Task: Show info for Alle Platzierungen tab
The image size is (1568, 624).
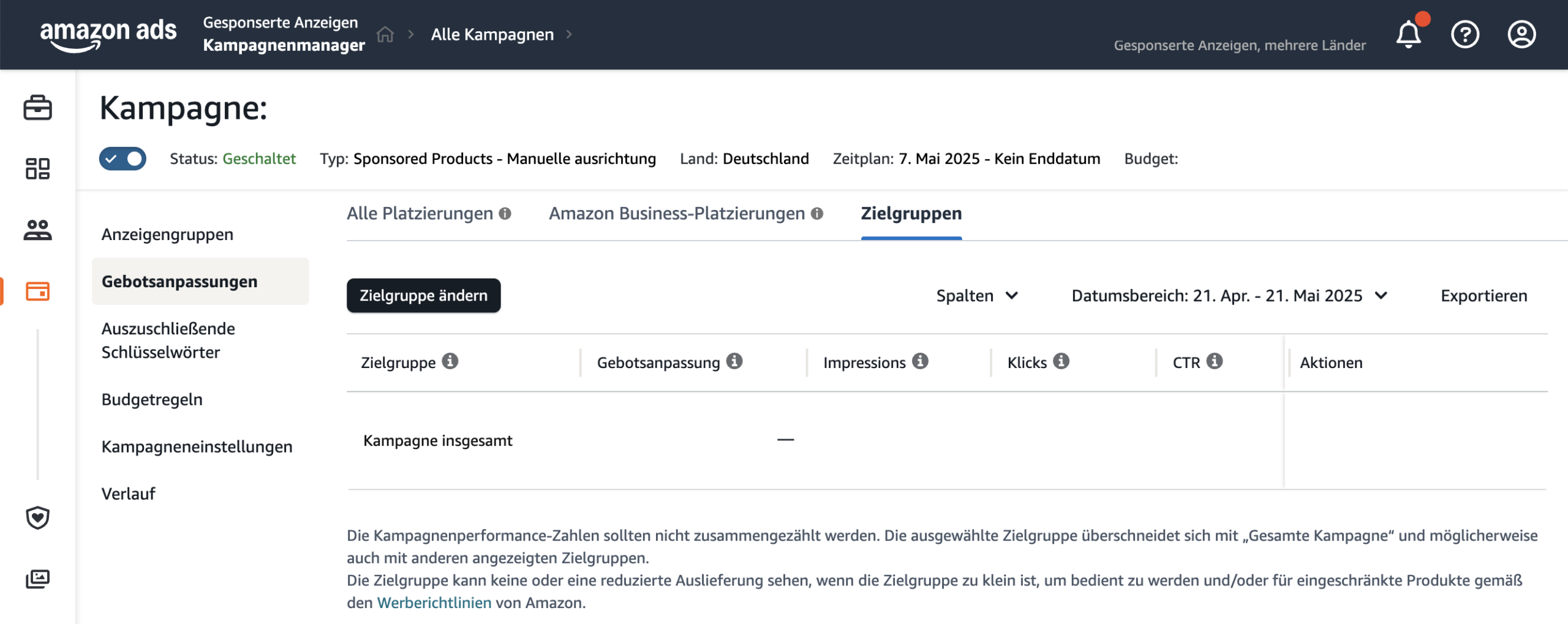Action: click(x=505, y=214)
